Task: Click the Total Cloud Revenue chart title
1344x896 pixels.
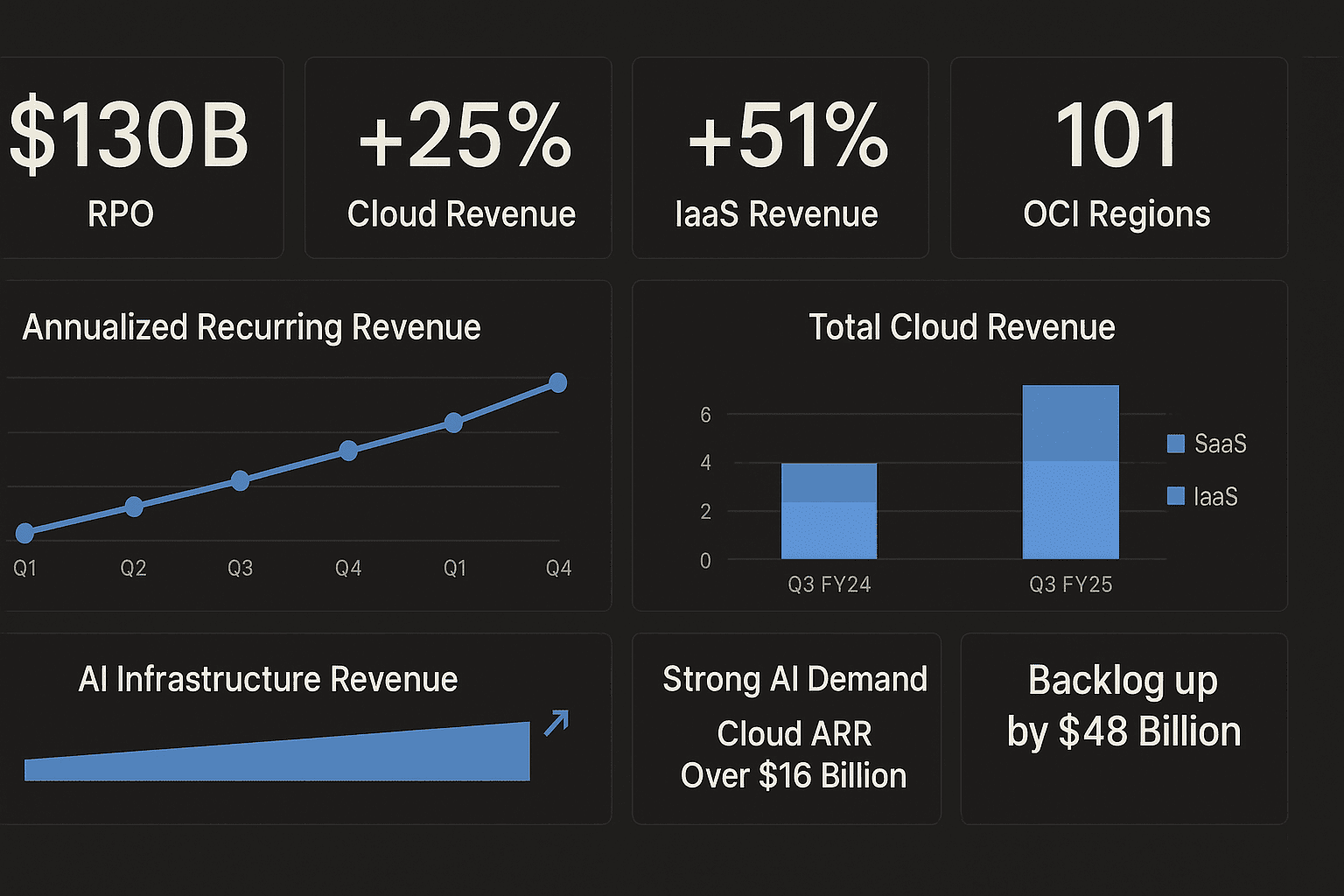Action: 962,327
